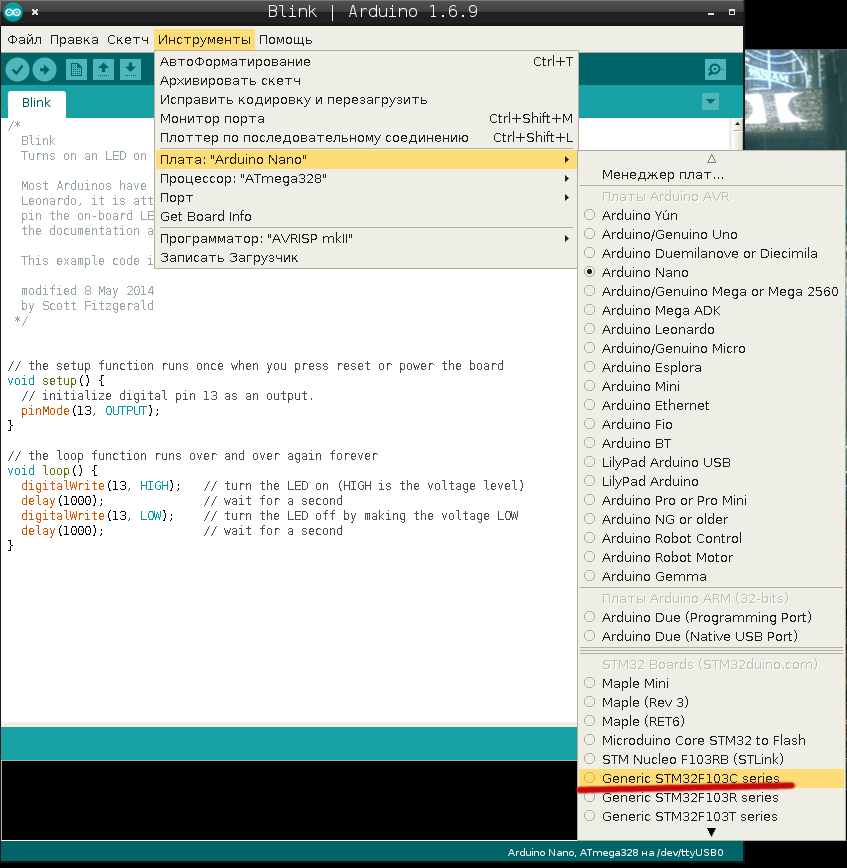Open Плоттер по последовательному соединению
The image size is (847, 868).
(365, 138)
